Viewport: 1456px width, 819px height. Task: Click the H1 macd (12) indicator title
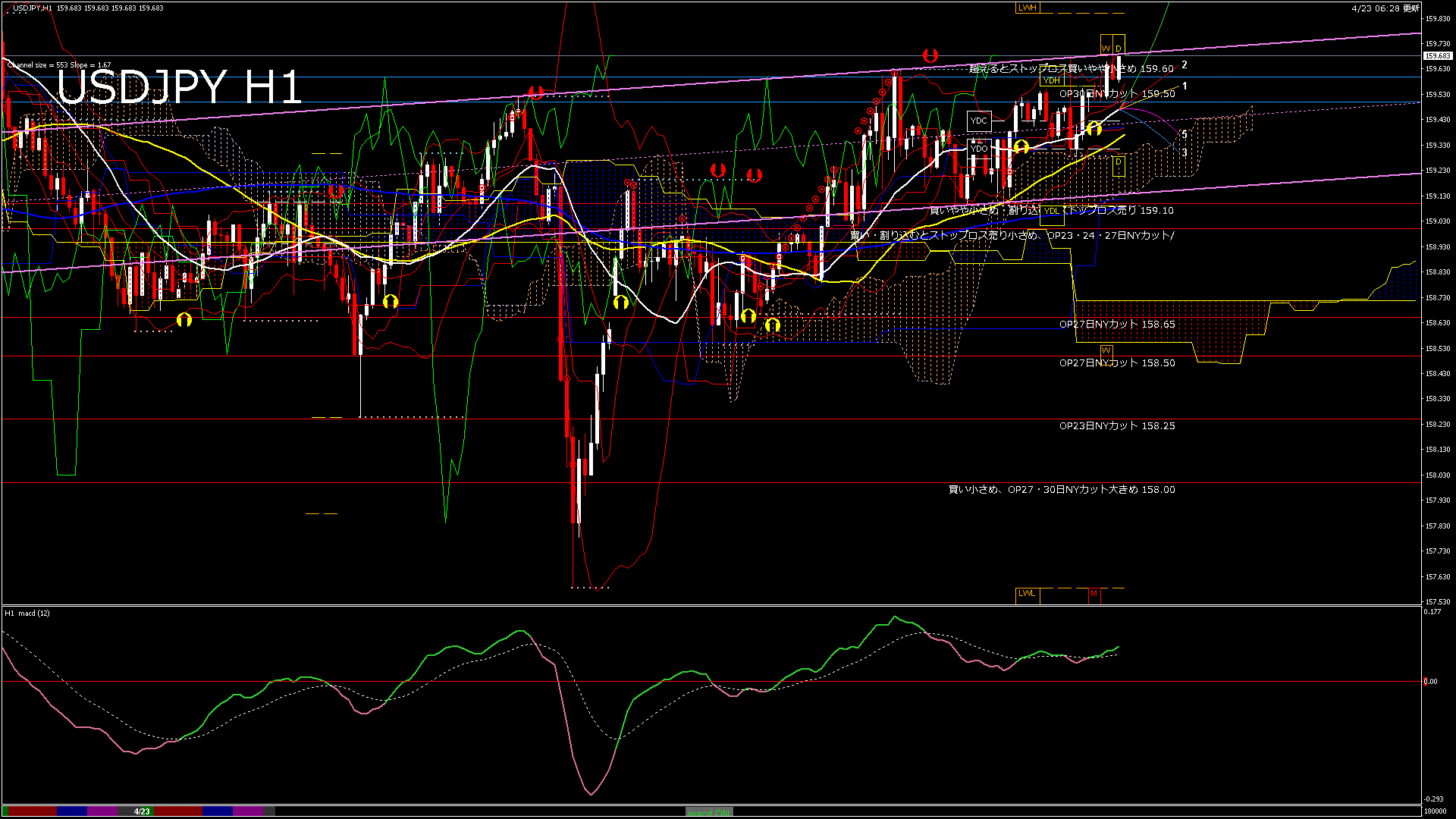pyautogui.click(x=27, y=613)
